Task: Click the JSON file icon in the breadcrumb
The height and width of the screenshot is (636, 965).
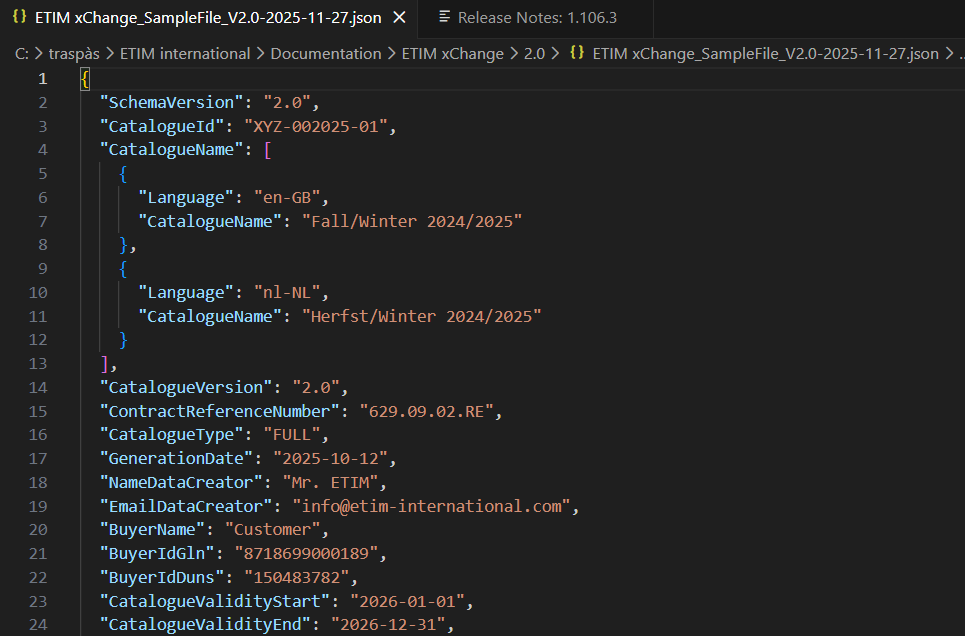Action: click(x=577, y=54)
